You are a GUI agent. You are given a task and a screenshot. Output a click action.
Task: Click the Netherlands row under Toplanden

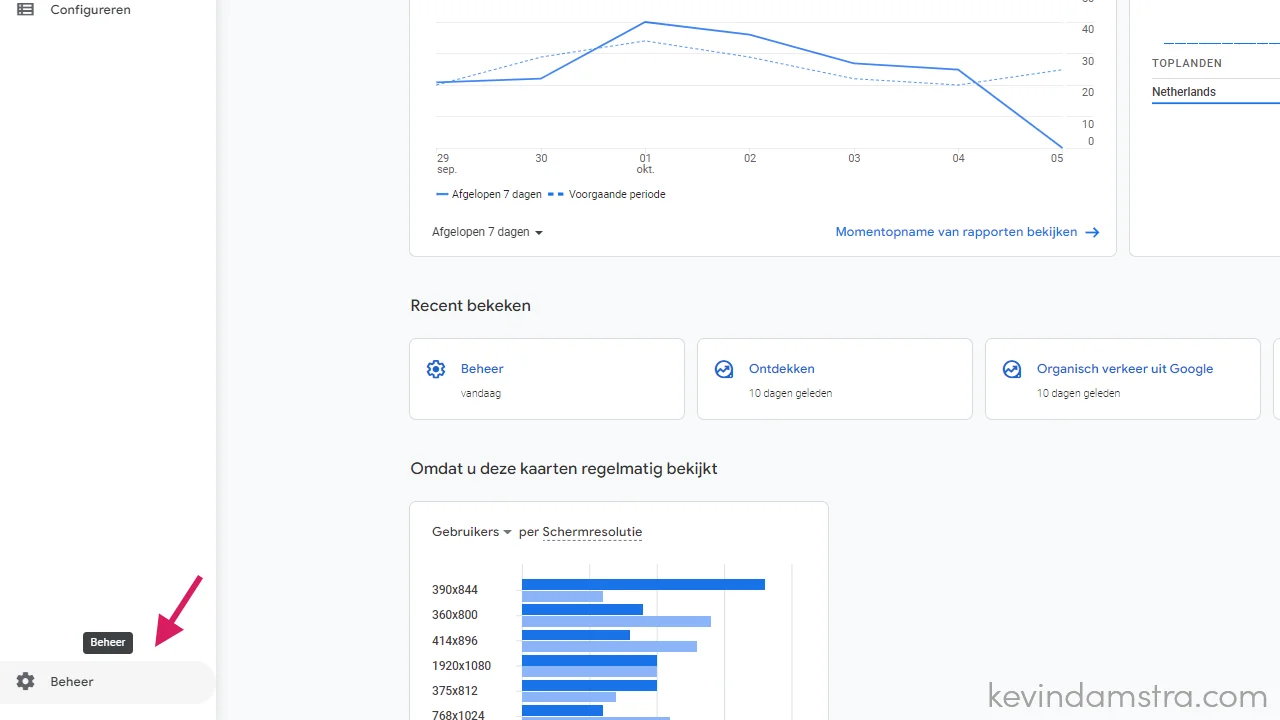coord(1215,92)
